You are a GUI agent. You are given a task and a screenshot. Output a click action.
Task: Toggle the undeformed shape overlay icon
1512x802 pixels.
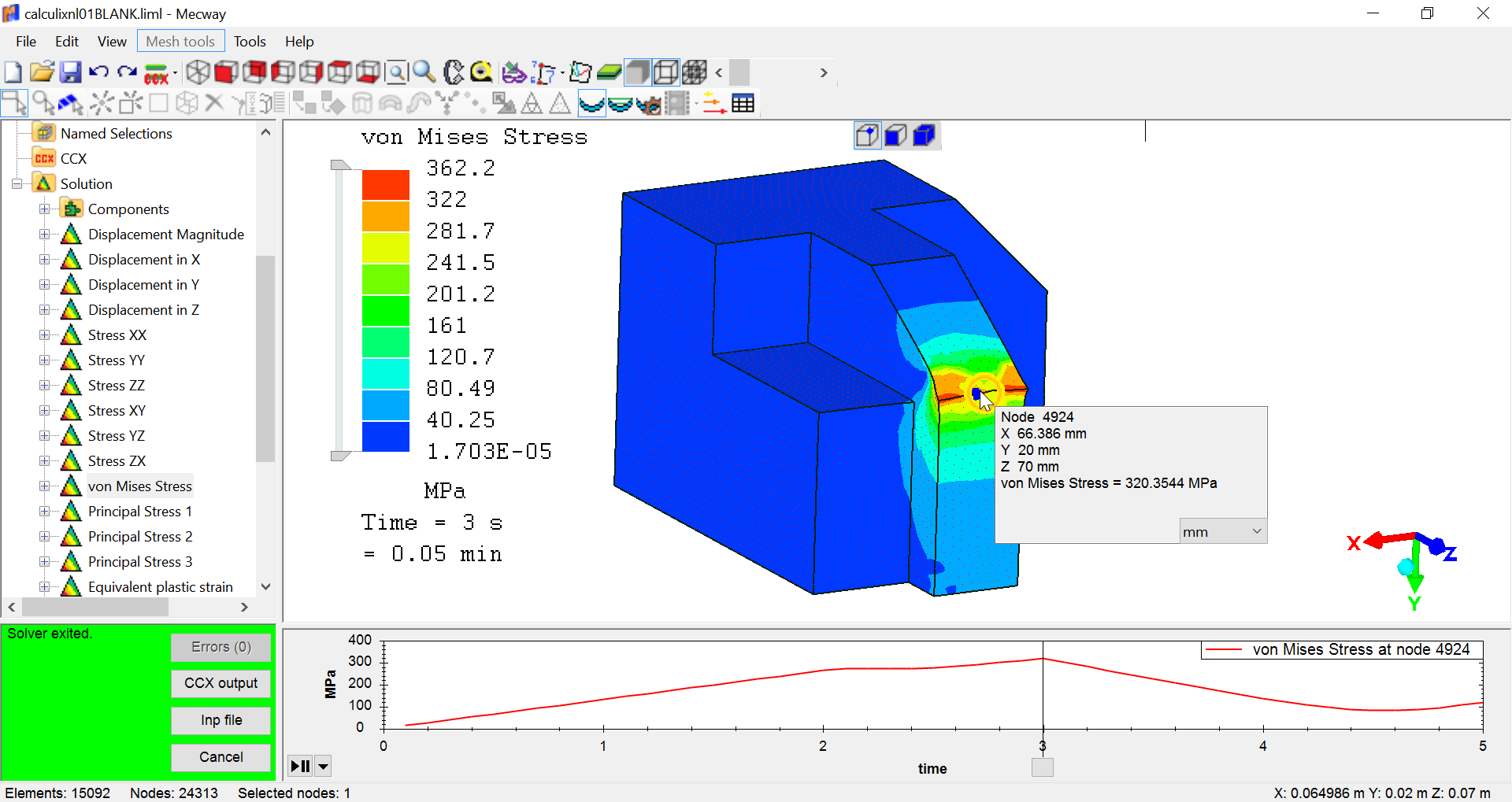(x=621, y=103)
